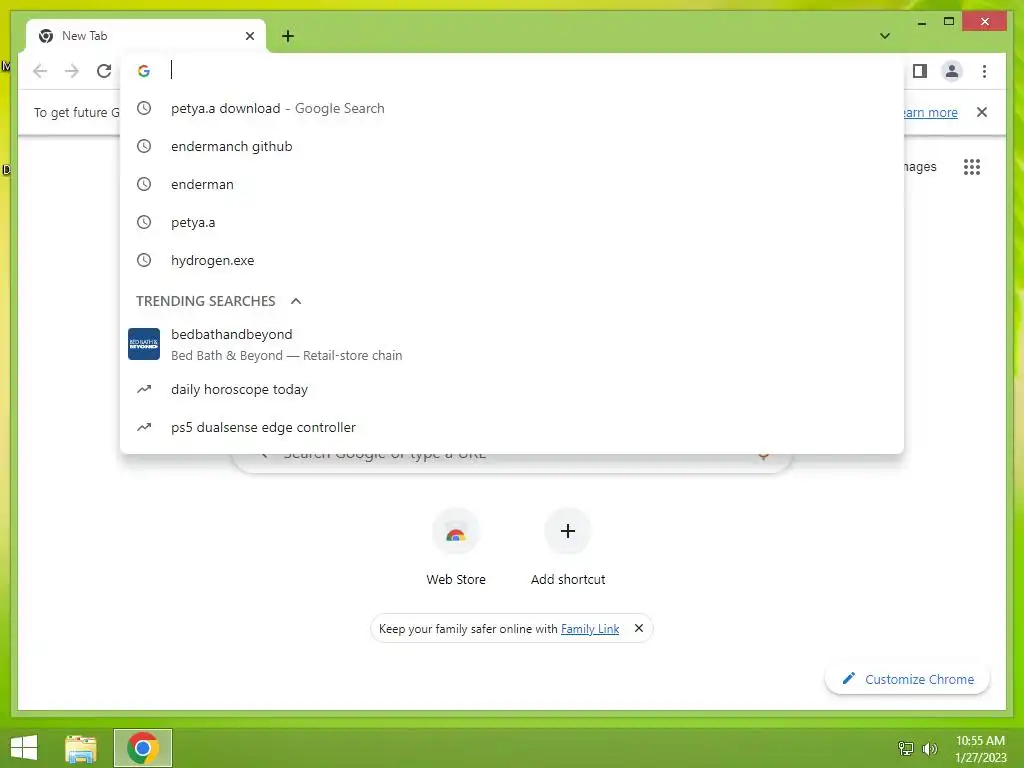Select 'daily horoscope today' trending search
The width and height of the screenshot is (1024, 768).
512,389
